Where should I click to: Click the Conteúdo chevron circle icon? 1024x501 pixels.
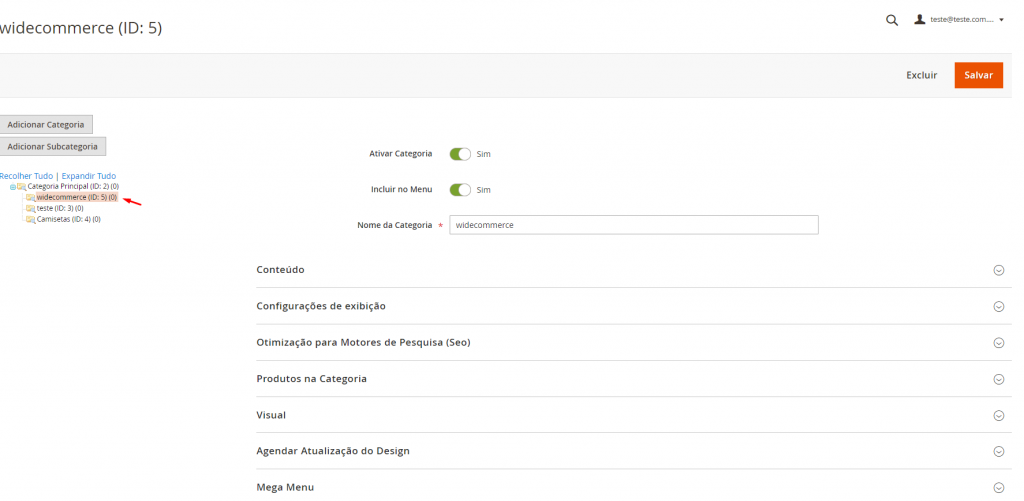click(999, 270)
